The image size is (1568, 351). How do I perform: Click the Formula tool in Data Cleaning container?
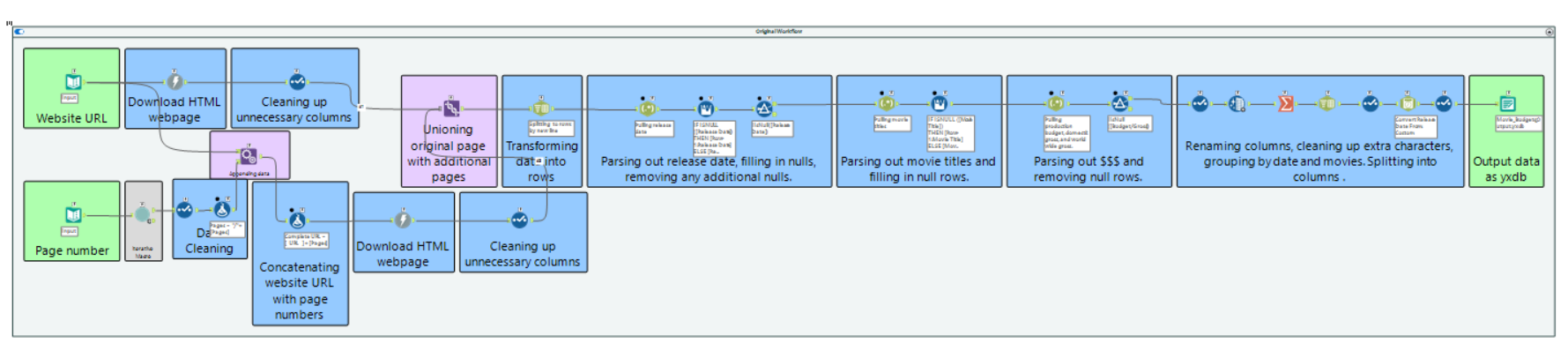point(222,210)
